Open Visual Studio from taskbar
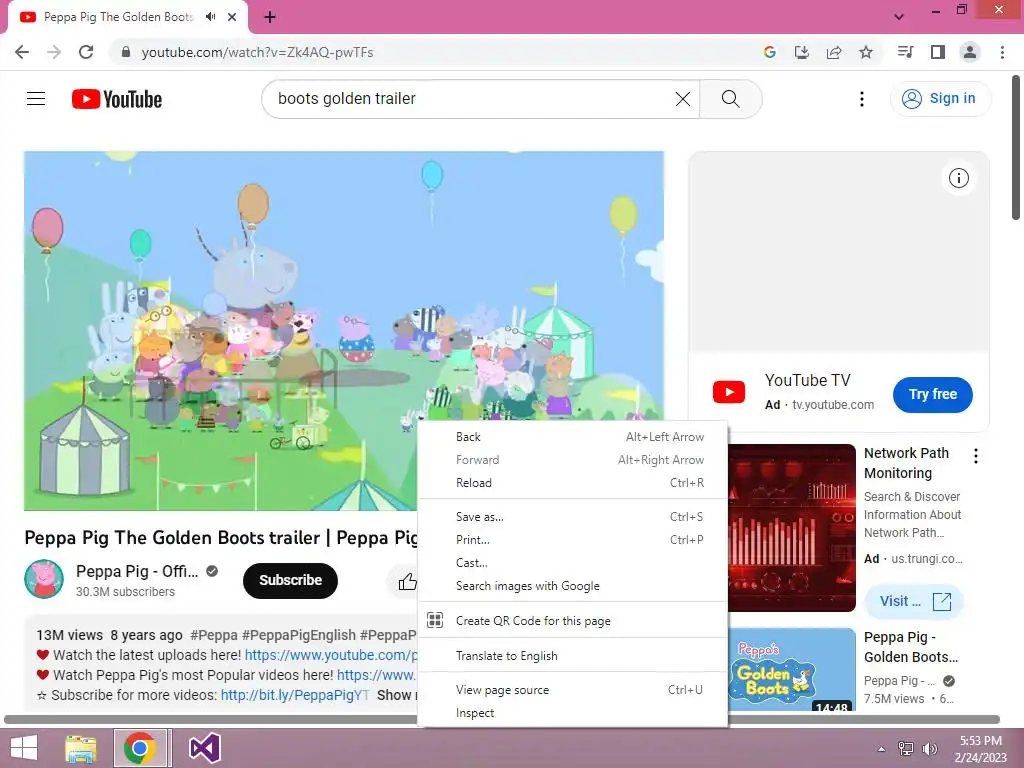The image size is (1024, 768). 204,748
